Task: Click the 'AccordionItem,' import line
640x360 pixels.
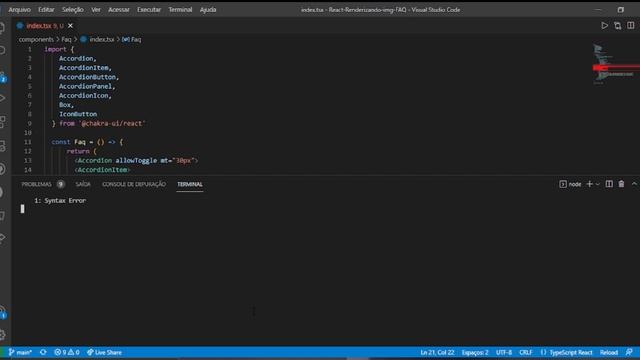Action: (85, 68)
